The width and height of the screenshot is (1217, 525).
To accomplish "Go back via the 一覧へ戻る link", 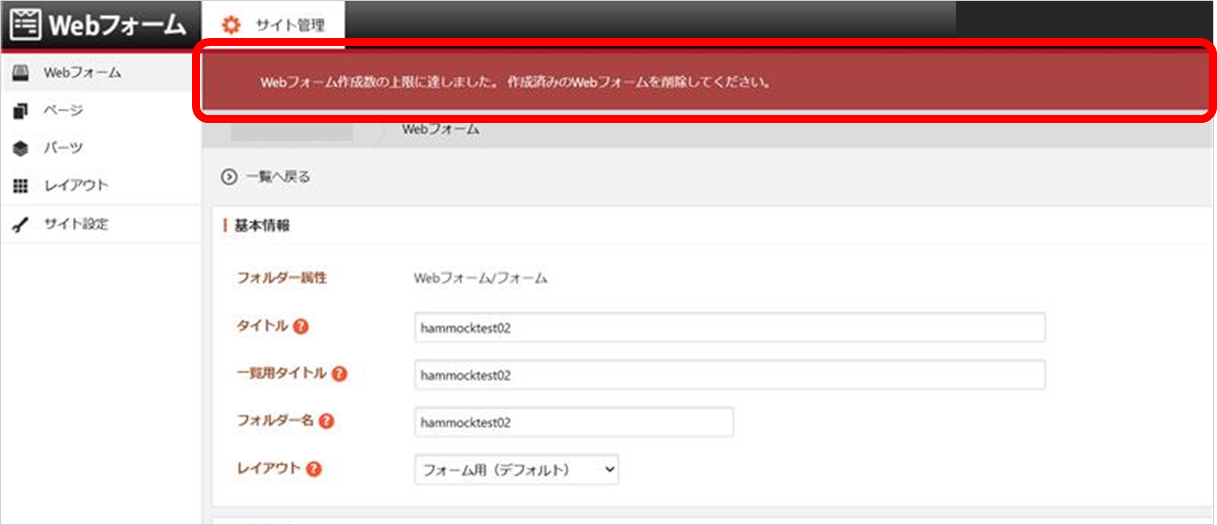I will [277, 177].
